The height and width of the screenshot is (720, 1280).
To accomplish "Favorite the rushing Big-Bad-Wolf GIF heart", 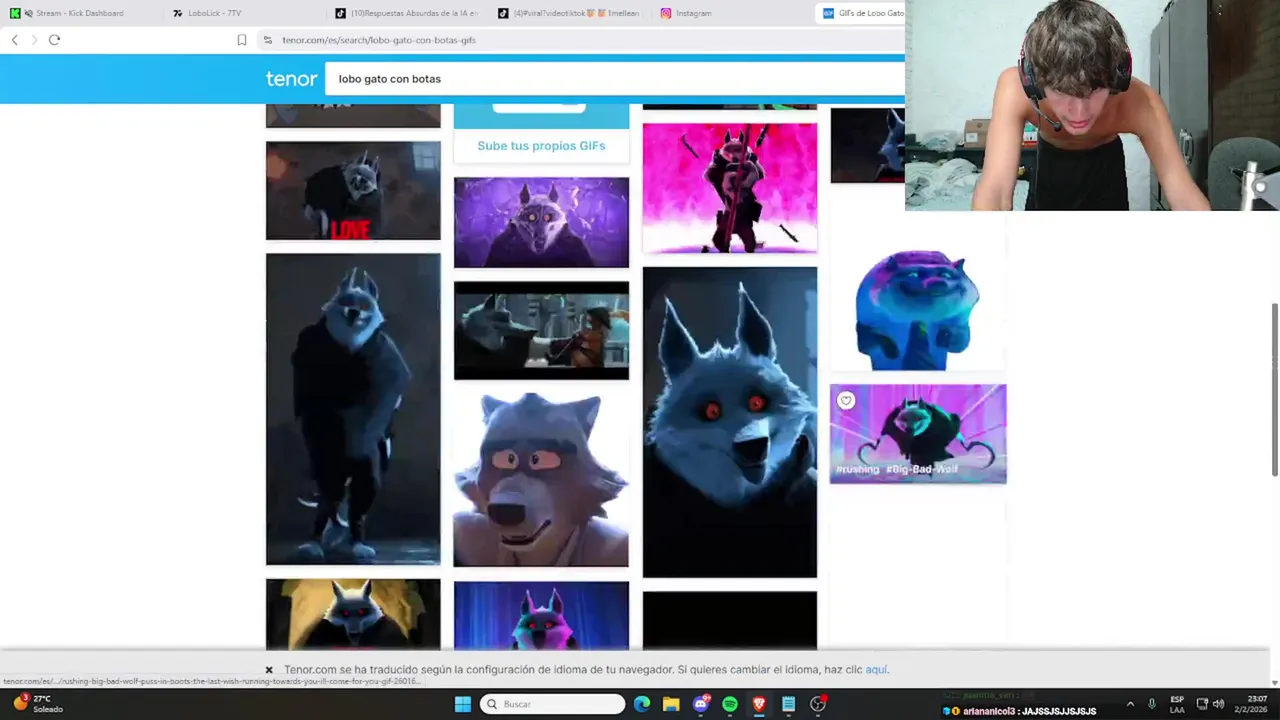I will [x=846, y=401].
